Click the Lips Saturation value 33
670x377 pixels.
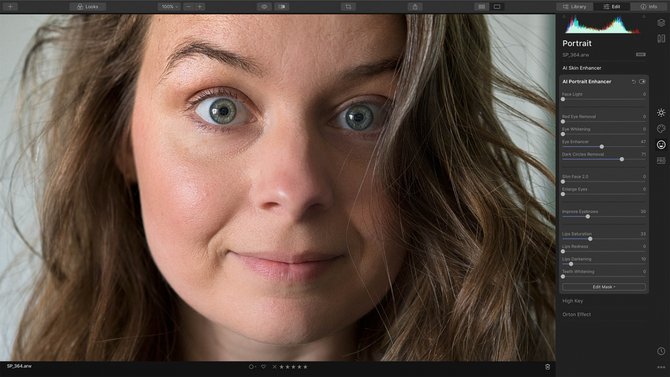point(643,234)
